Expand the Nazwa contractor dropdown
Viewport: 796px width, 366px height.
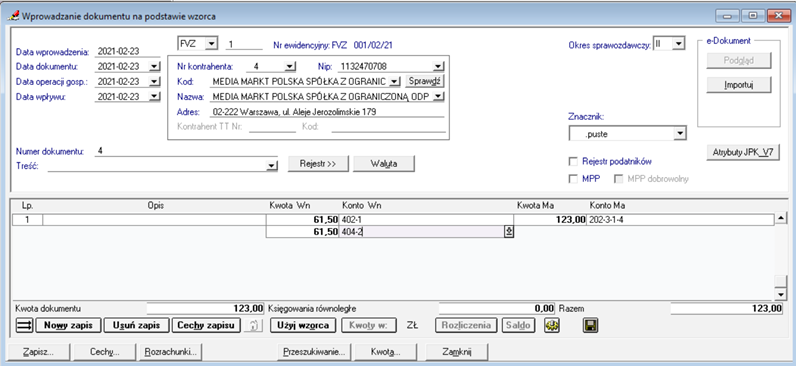439,96
